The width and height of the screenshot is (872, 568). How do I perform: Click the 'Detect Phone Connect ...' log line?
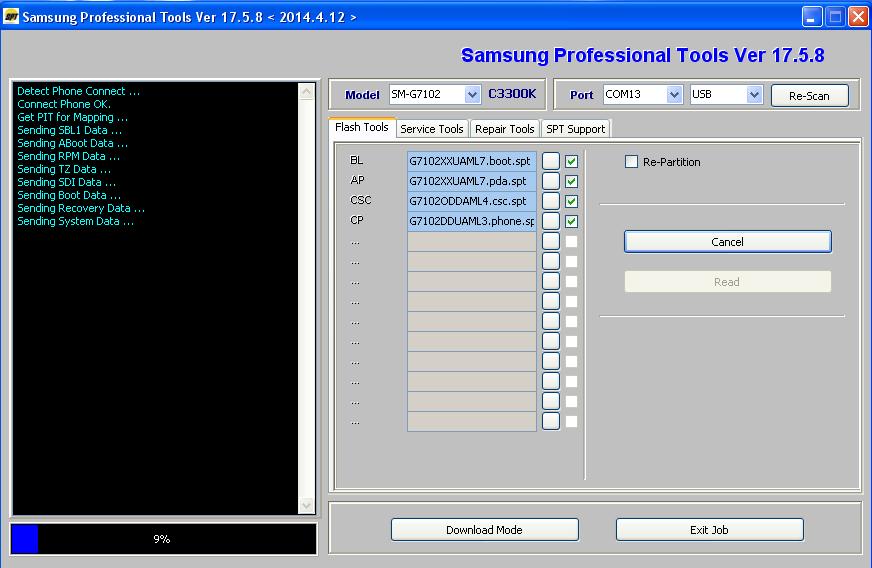tap(78, 91)
